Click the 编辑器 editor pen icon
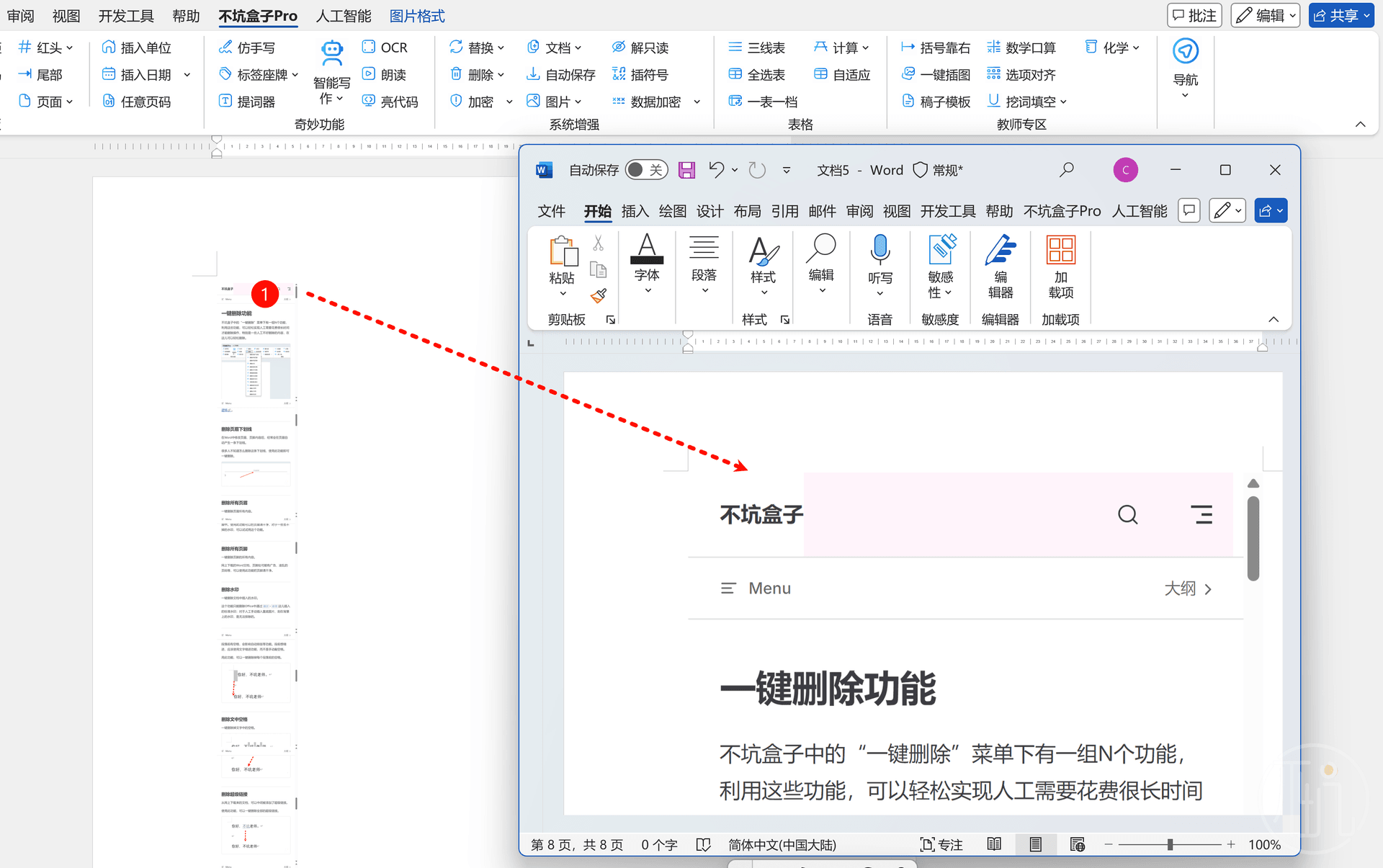 click(1001, 250)
